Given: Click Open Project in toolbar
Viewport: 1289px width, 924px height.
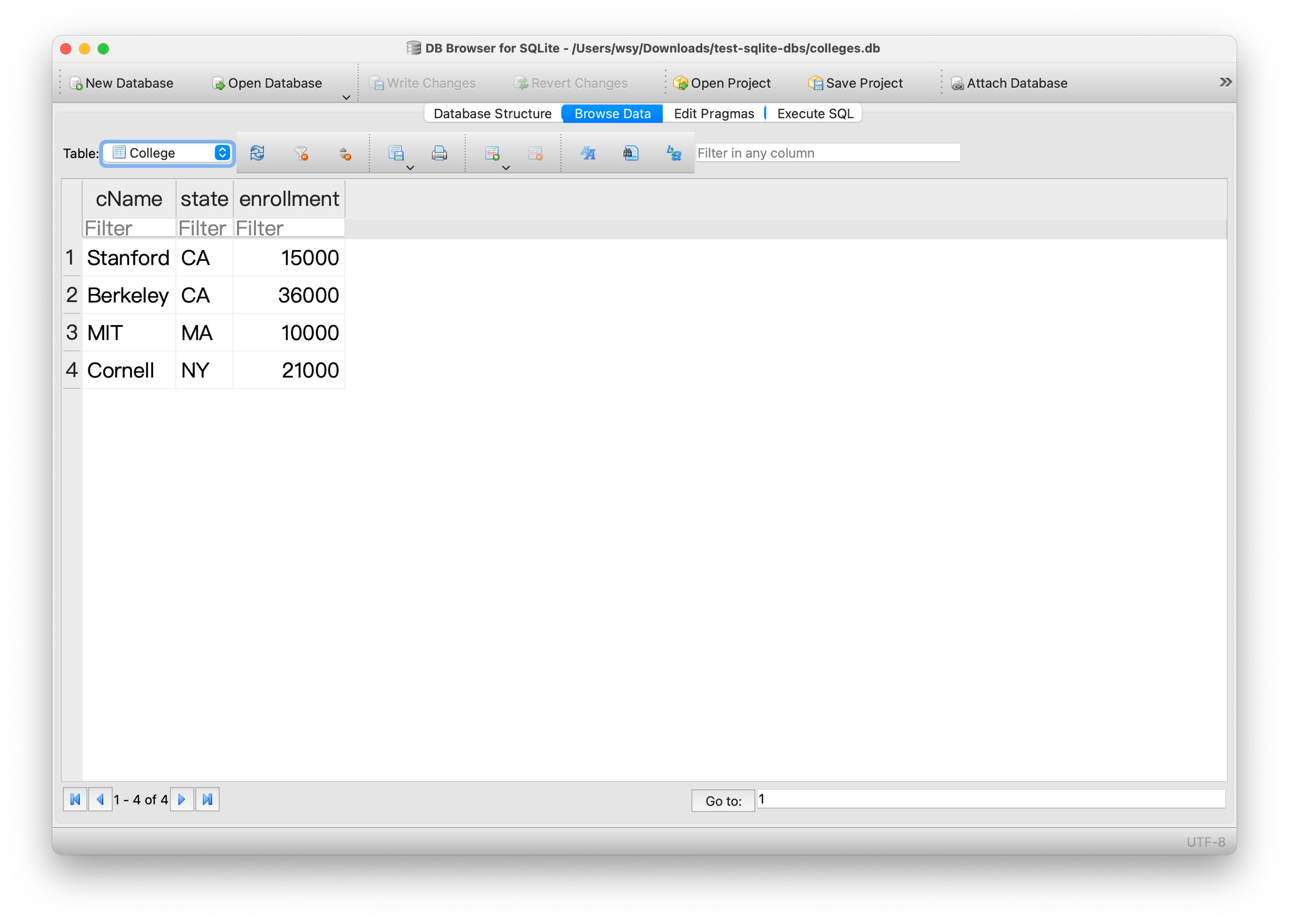Looking at the screenshot, I should point(722,83).
